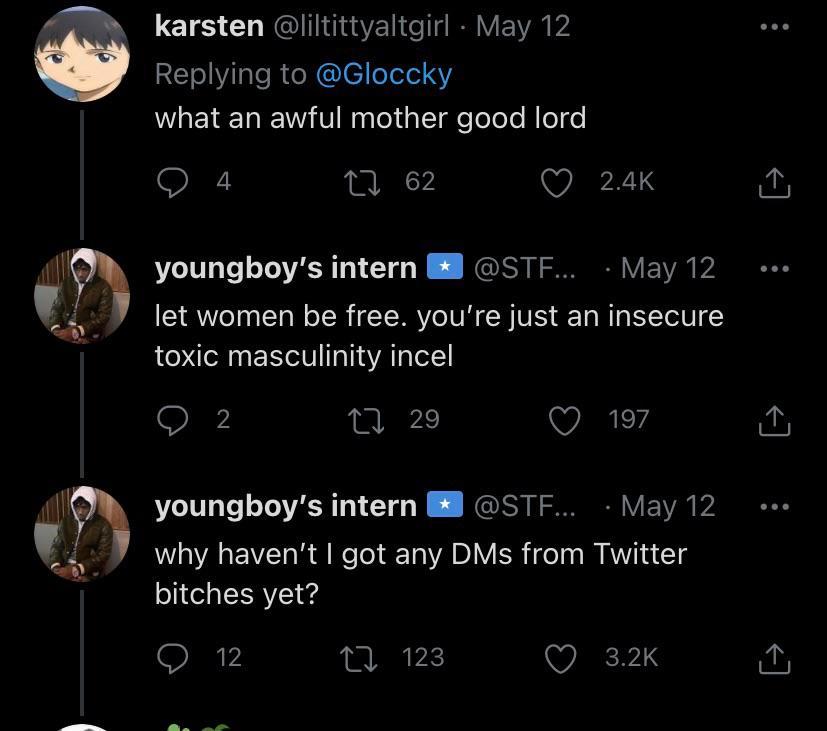
Task: Like karsten's tweet with 2.4K likes
Action: coord(557,181)
